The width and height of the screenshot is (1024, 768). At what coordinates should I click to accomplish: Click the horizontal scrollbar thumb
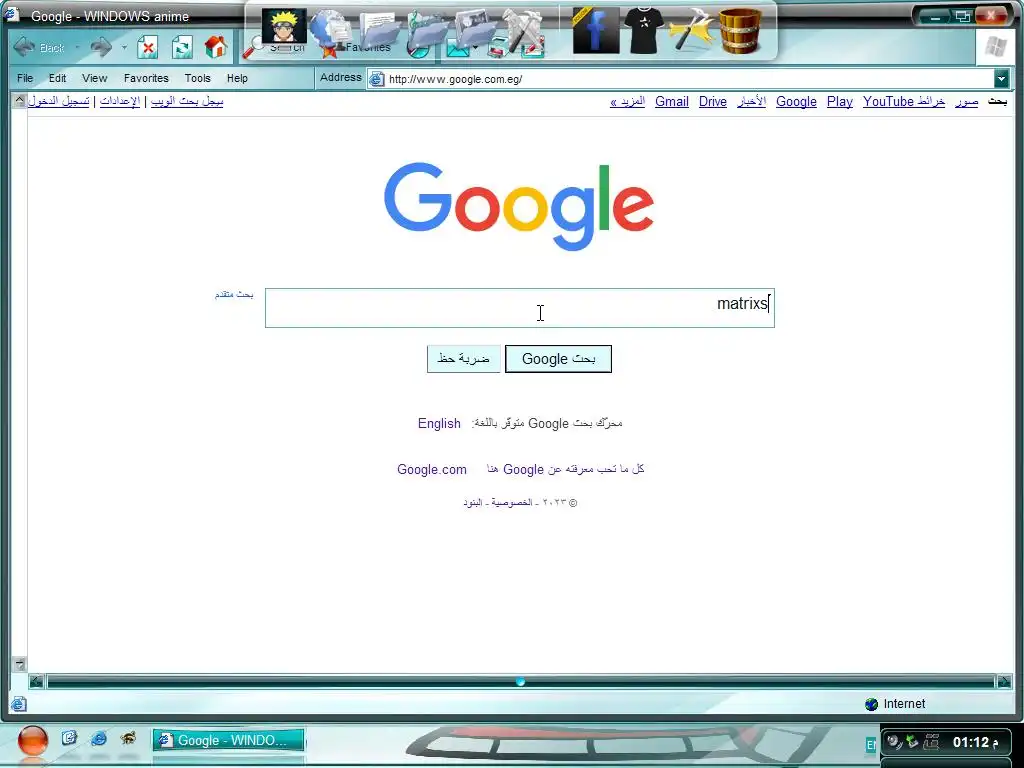520,682
